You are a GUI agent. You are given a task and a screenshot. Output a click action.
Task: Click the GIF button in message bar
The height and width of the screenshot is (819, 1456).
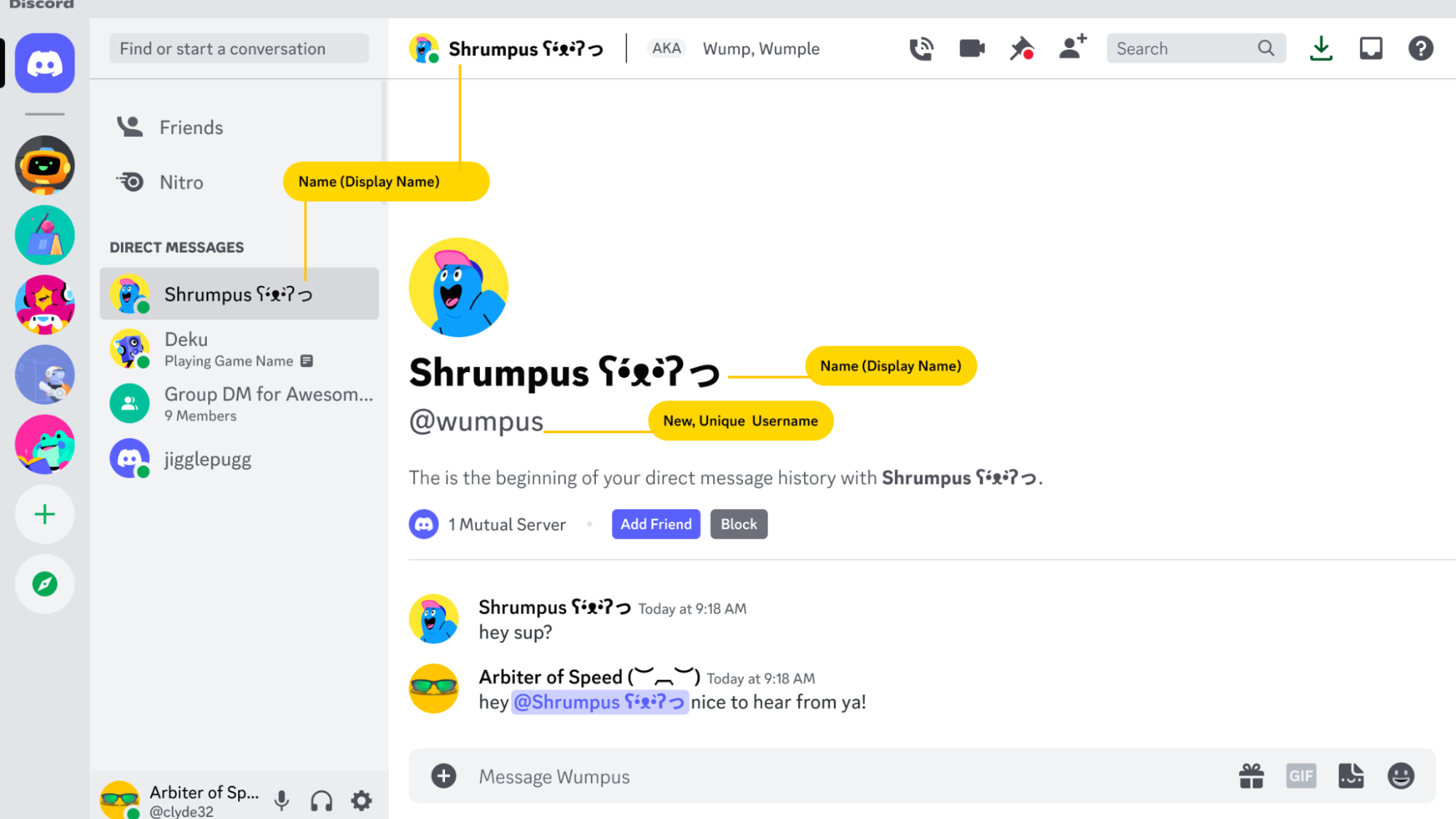pyautogui.click(x=1301, y=776)
